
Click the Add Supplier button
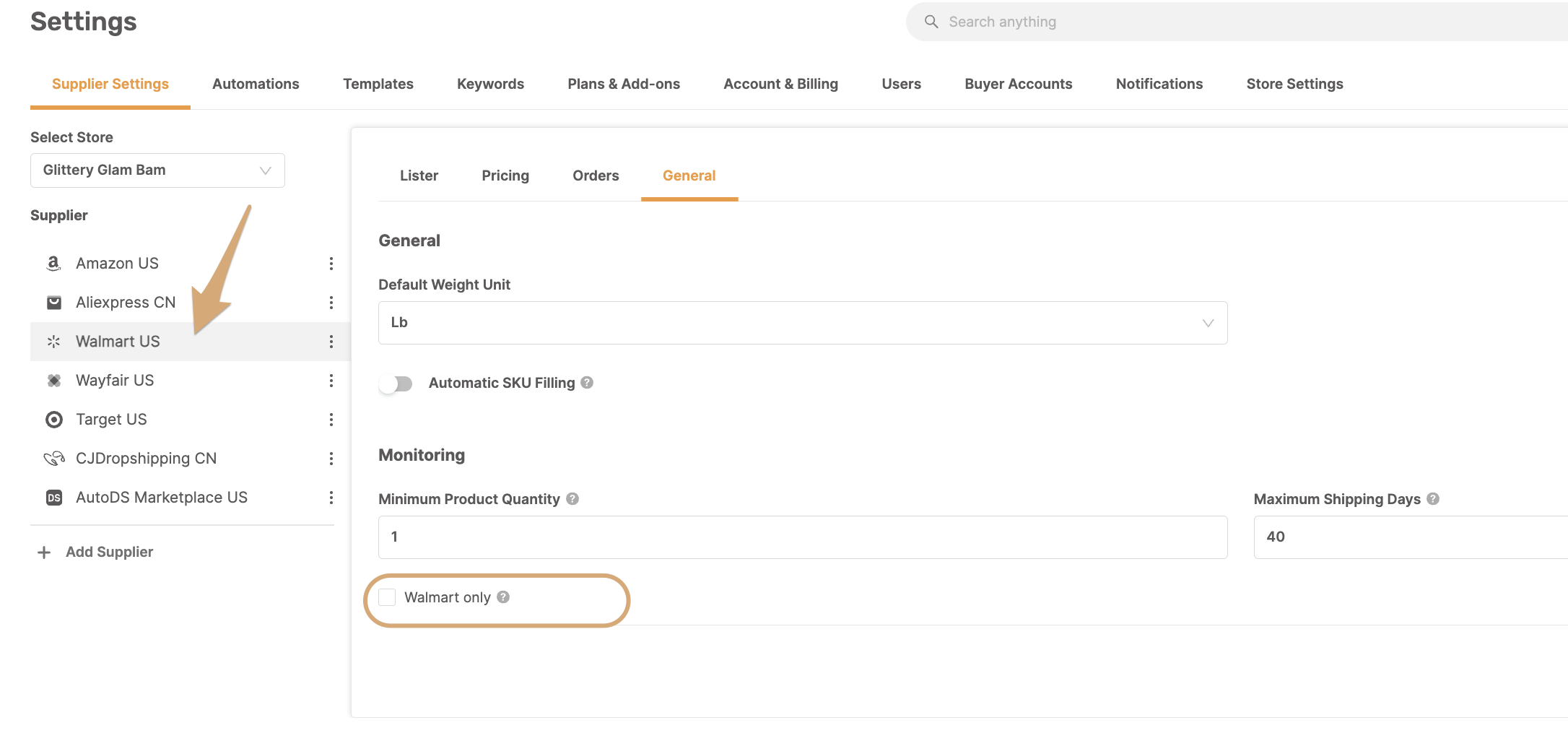pos(95,552)
